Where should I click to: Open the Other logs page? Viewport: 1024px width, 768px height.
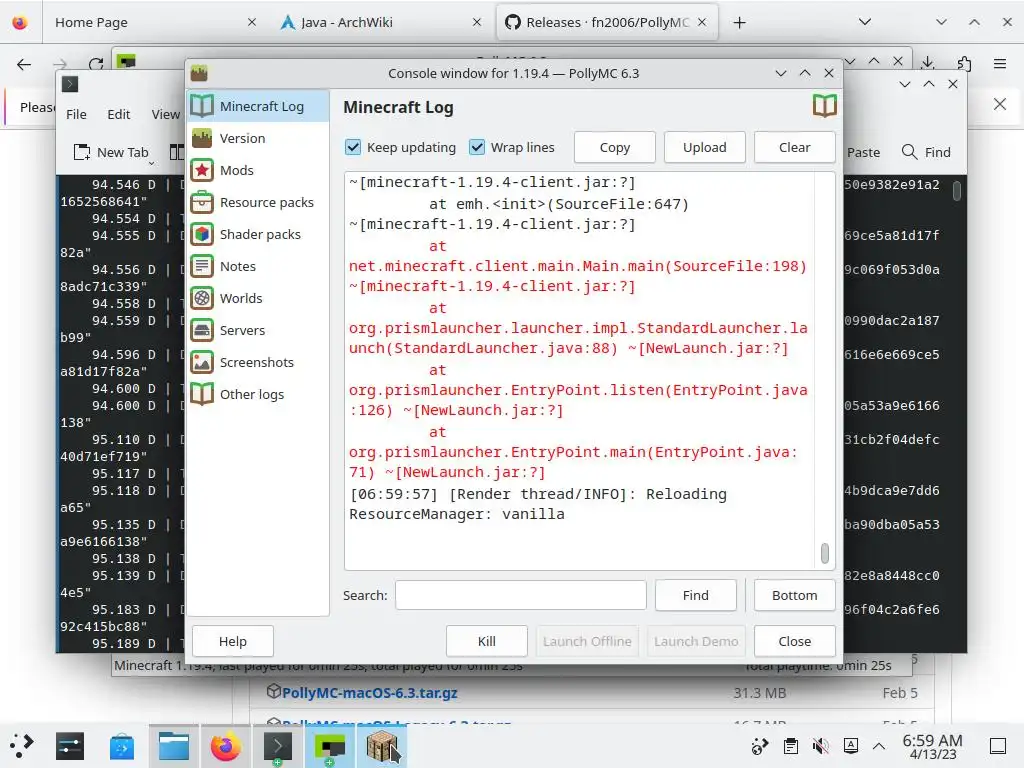pyautogui.click(x=258, y=394)
